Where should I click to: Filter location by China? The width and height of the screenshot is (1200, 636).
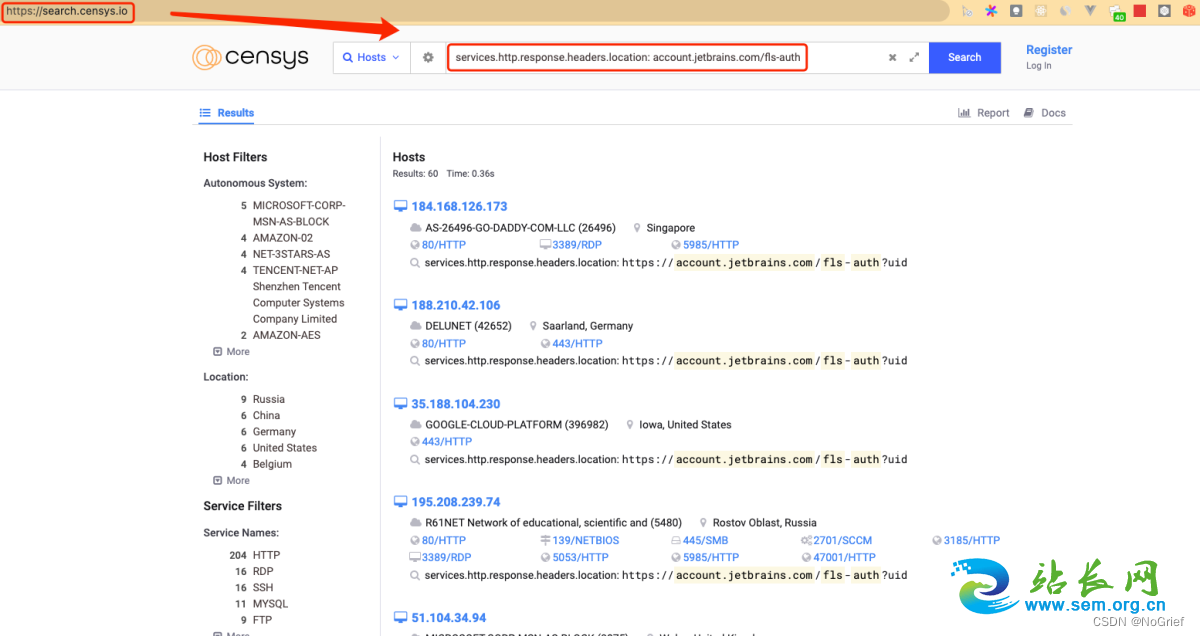[x=266, y=415]
